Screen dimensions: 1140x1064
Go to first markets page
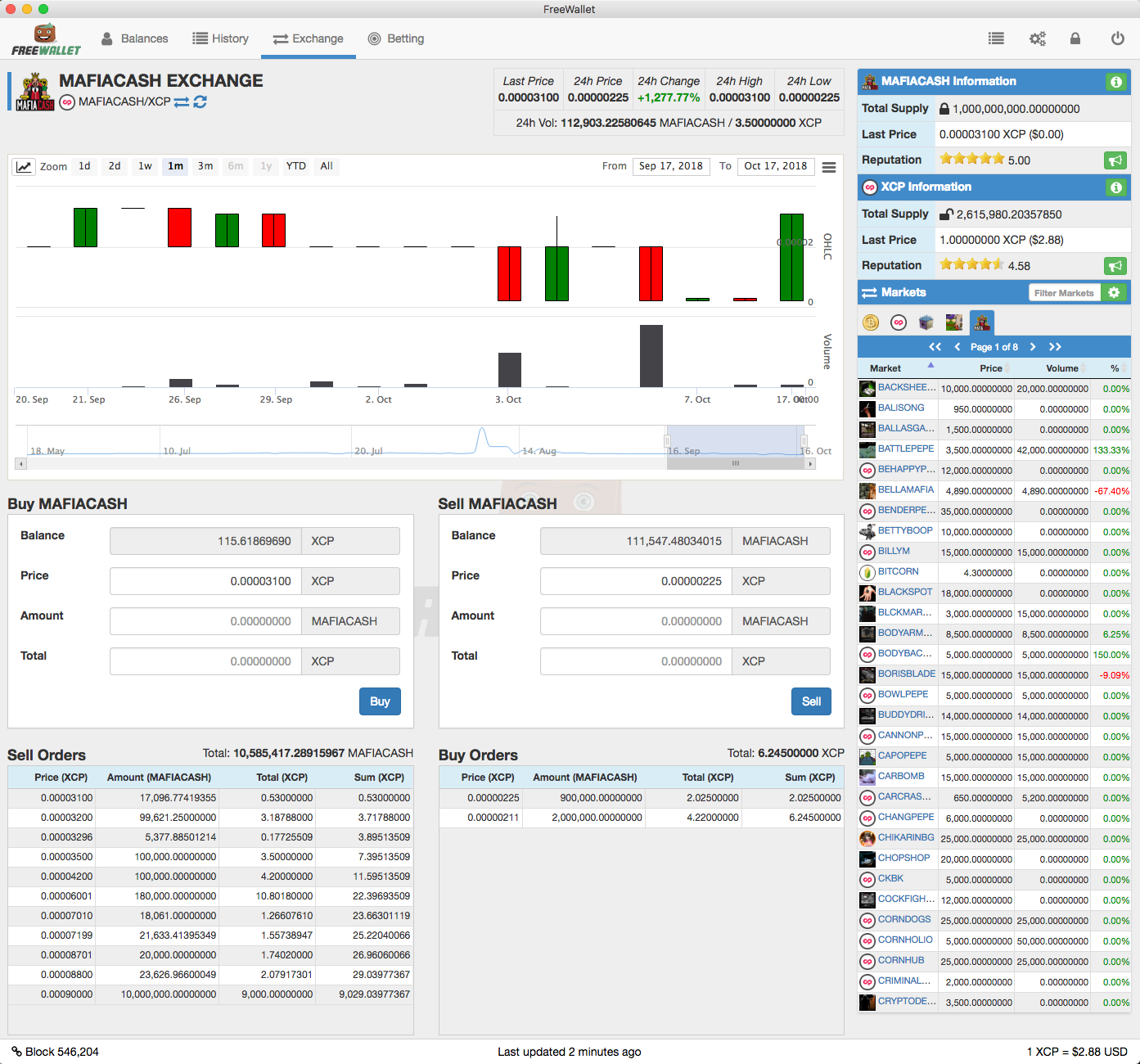click(x=935, y=347)
